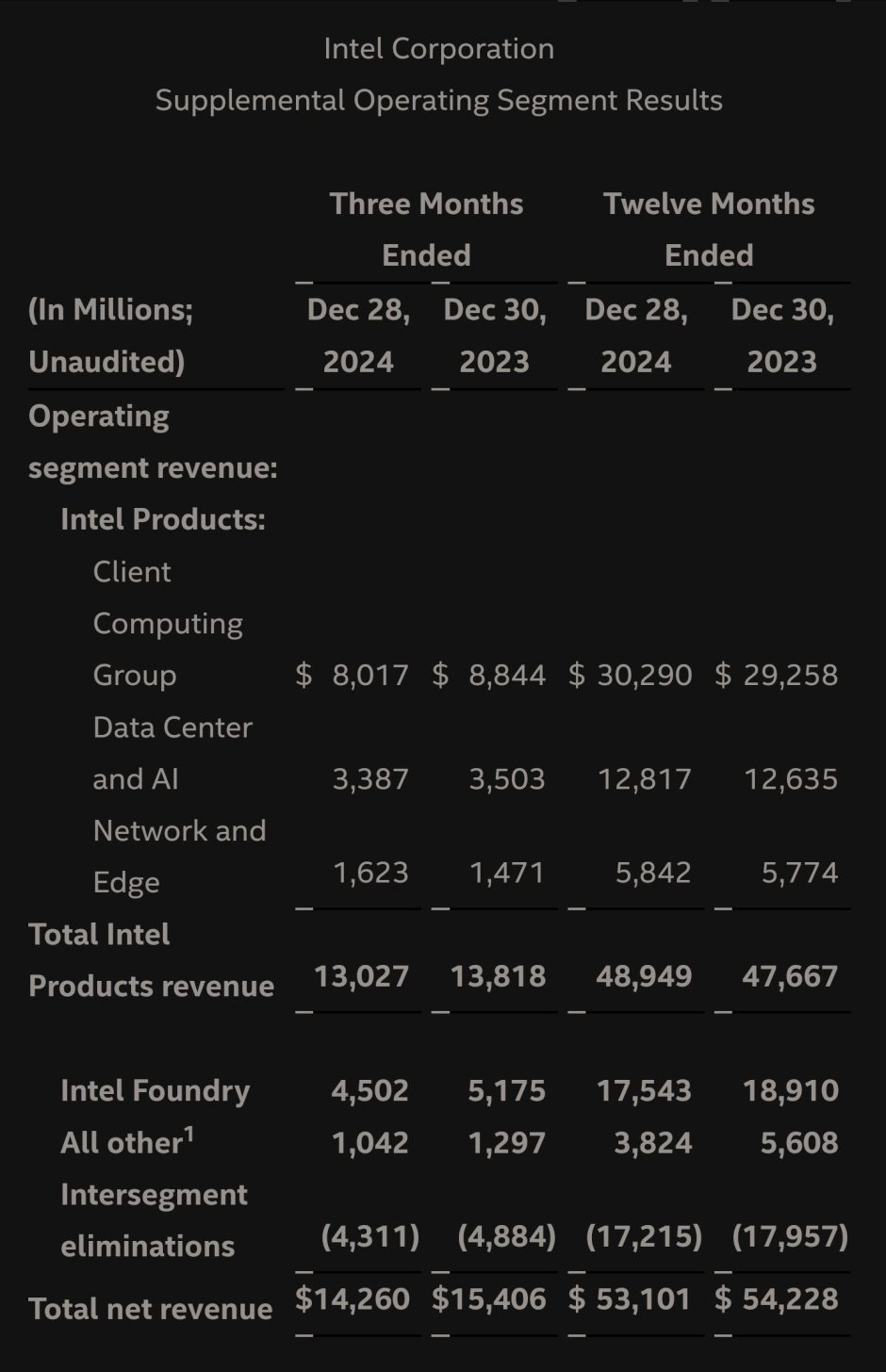Click Data Center and AI value 3,387
This screenshot has width=886, height=1372.
click(370, 778)
